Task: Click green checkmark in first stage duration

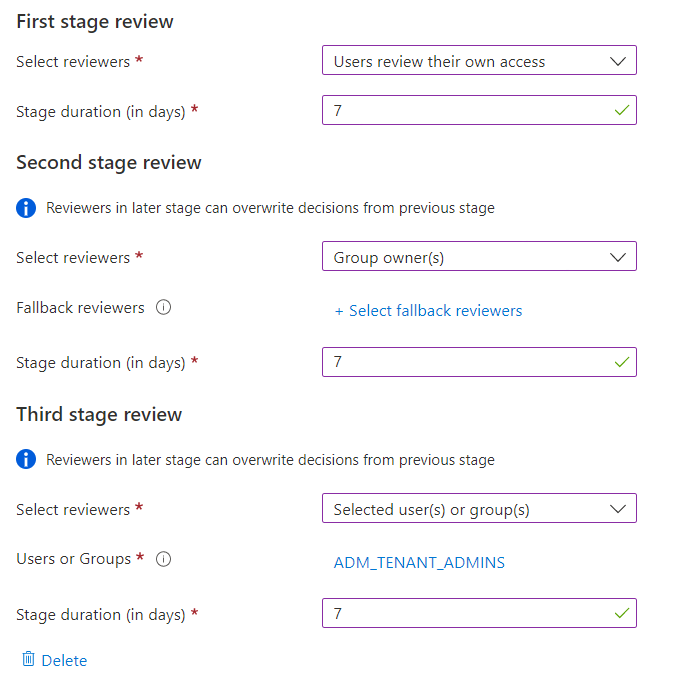Action: tap(621, 111)
